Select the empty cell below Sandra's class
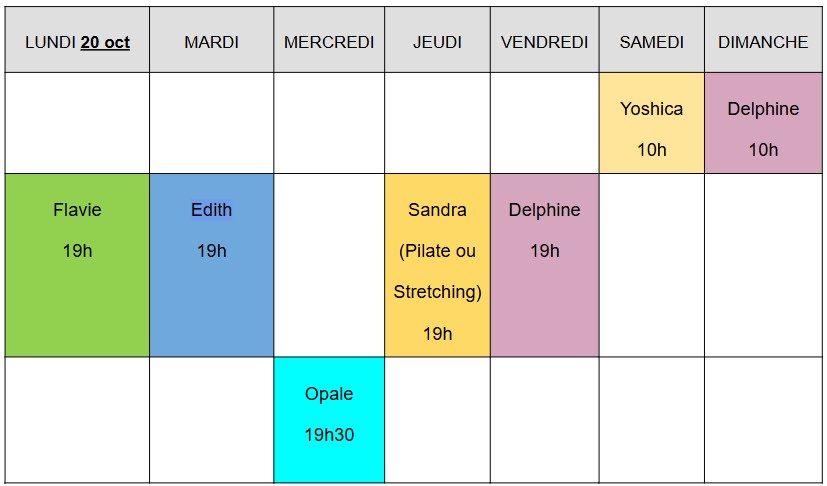This screenshot has width=827, height=486. [437, 419]
